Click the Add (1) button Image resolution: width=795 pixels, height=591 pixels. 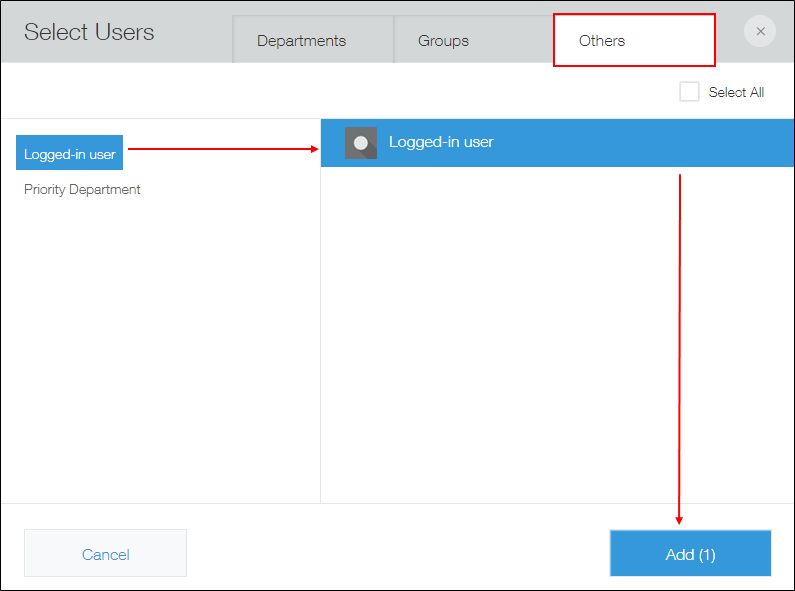click(x=690, y=554)
